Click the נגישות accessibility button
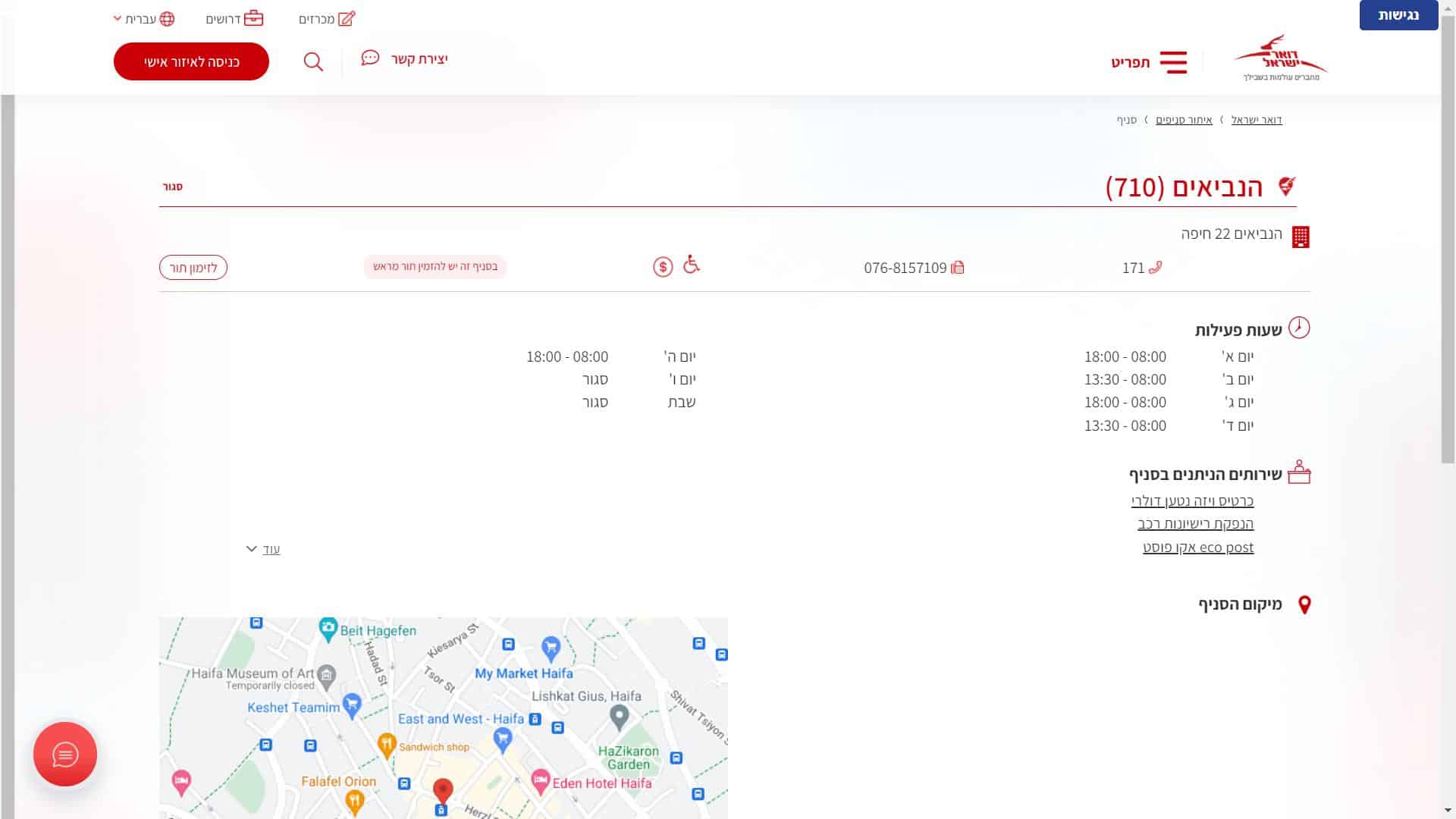Screen dimensions: 1456x819 1398,15
